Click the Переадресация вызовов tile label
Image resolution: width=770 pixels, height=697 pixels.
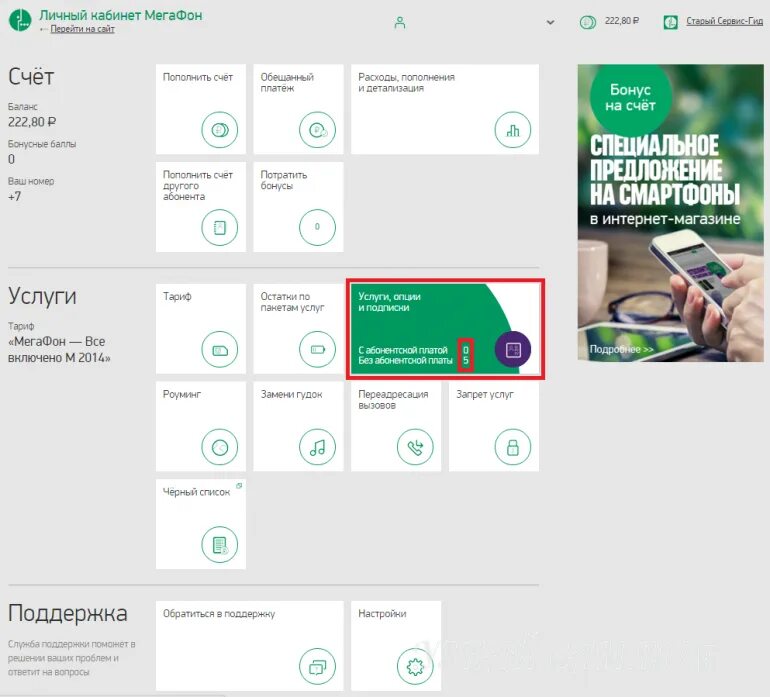point(393,399)
